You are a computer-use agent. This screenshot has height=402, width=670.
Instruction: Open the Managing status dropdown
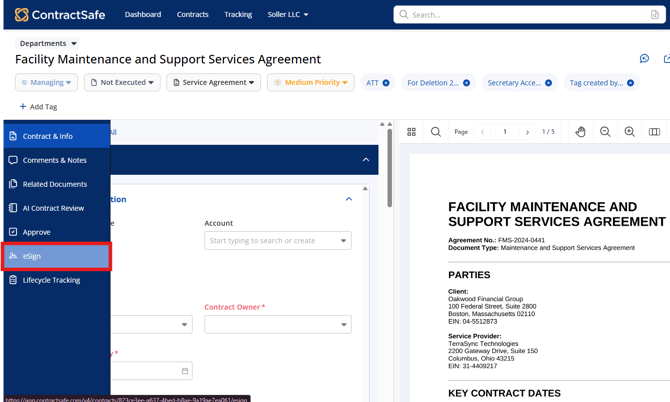point(47,82)
